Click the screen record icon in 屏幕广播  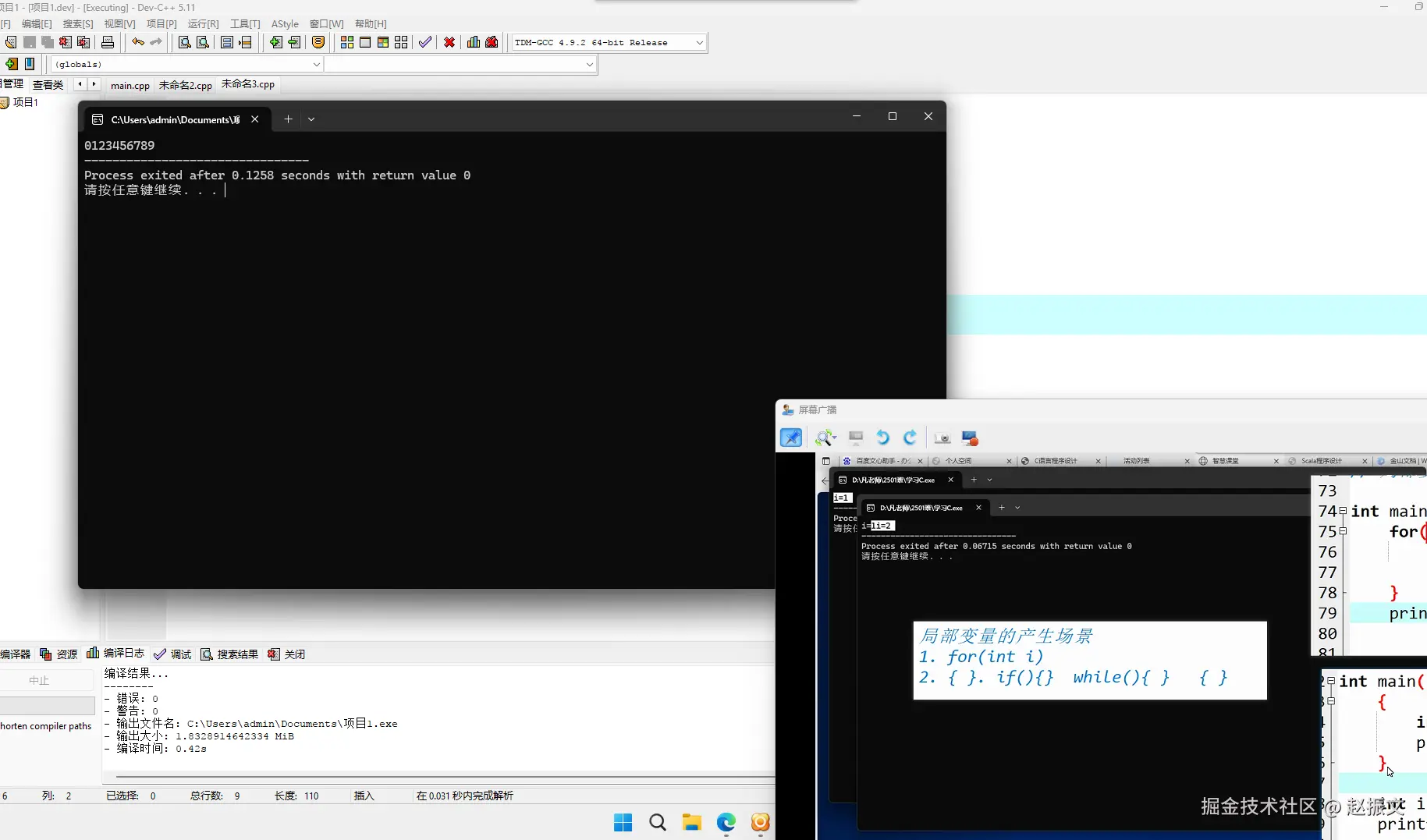pyautogui.click(x=970, y=438)
